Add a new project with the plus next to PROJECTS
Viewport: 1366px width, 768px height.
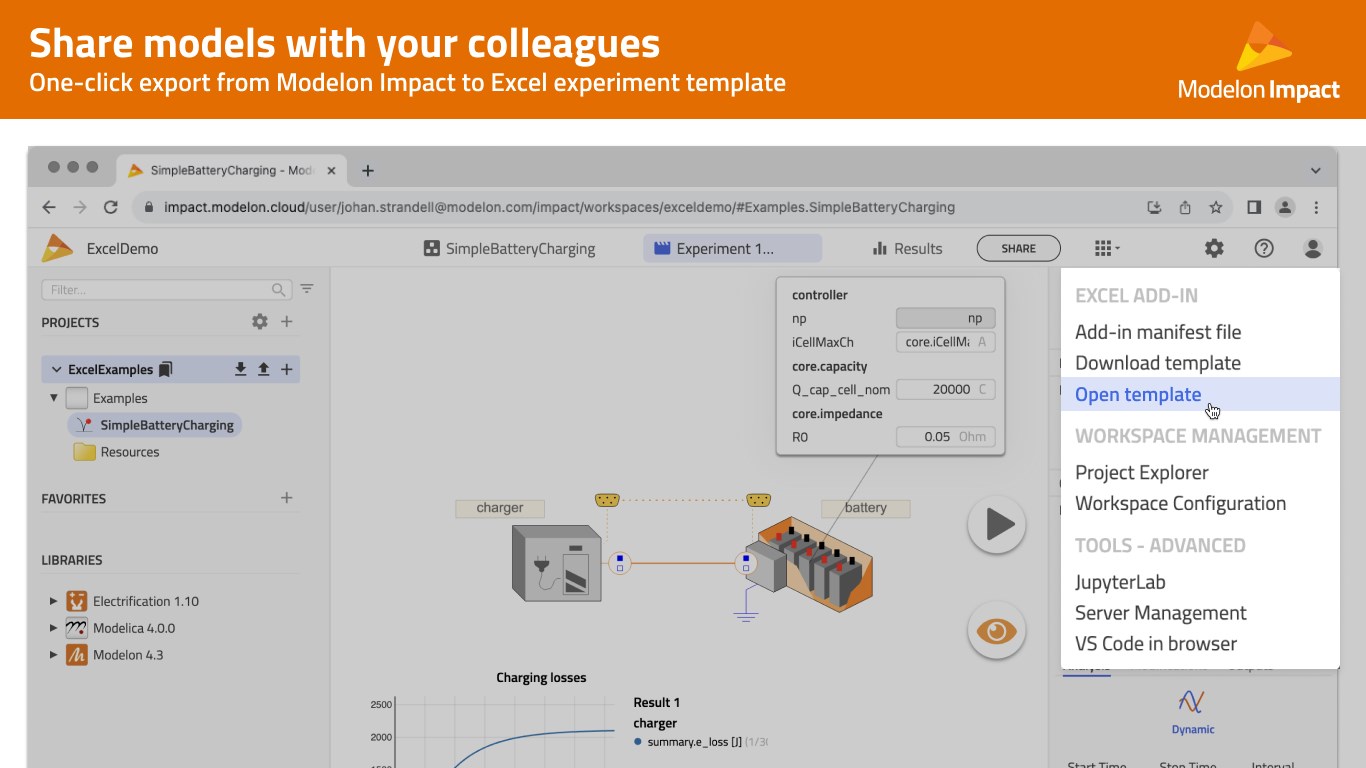coord(287,322)
